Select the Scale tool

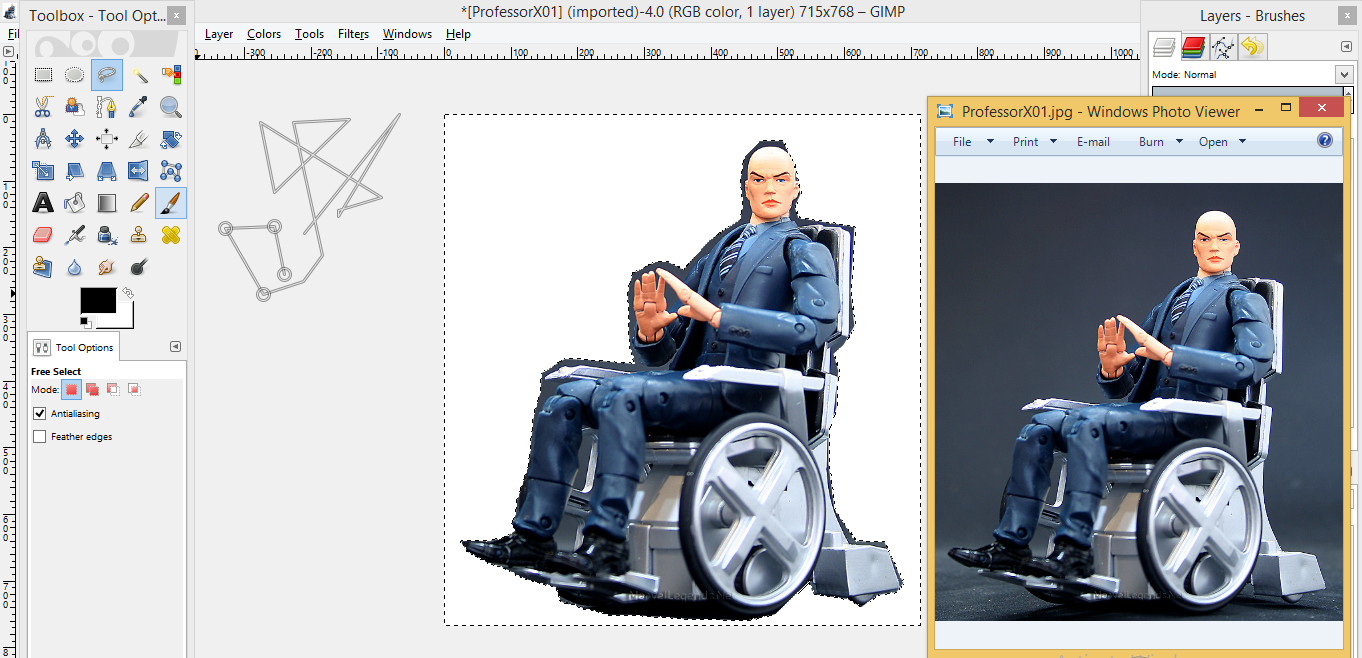[43, 171]
